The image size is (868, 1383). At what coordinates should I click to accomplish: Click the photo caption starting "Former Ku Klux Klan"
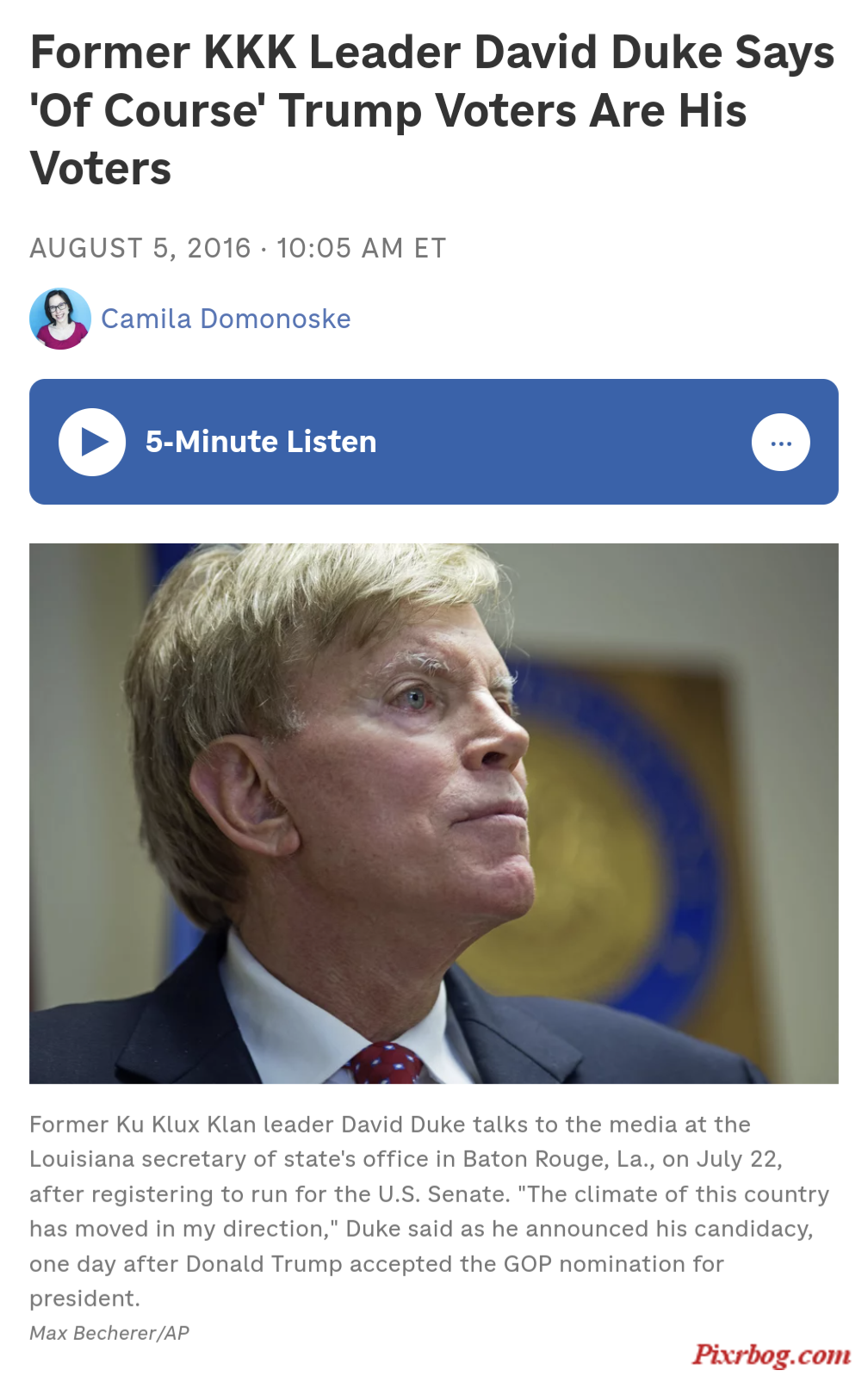point(430,1211)
